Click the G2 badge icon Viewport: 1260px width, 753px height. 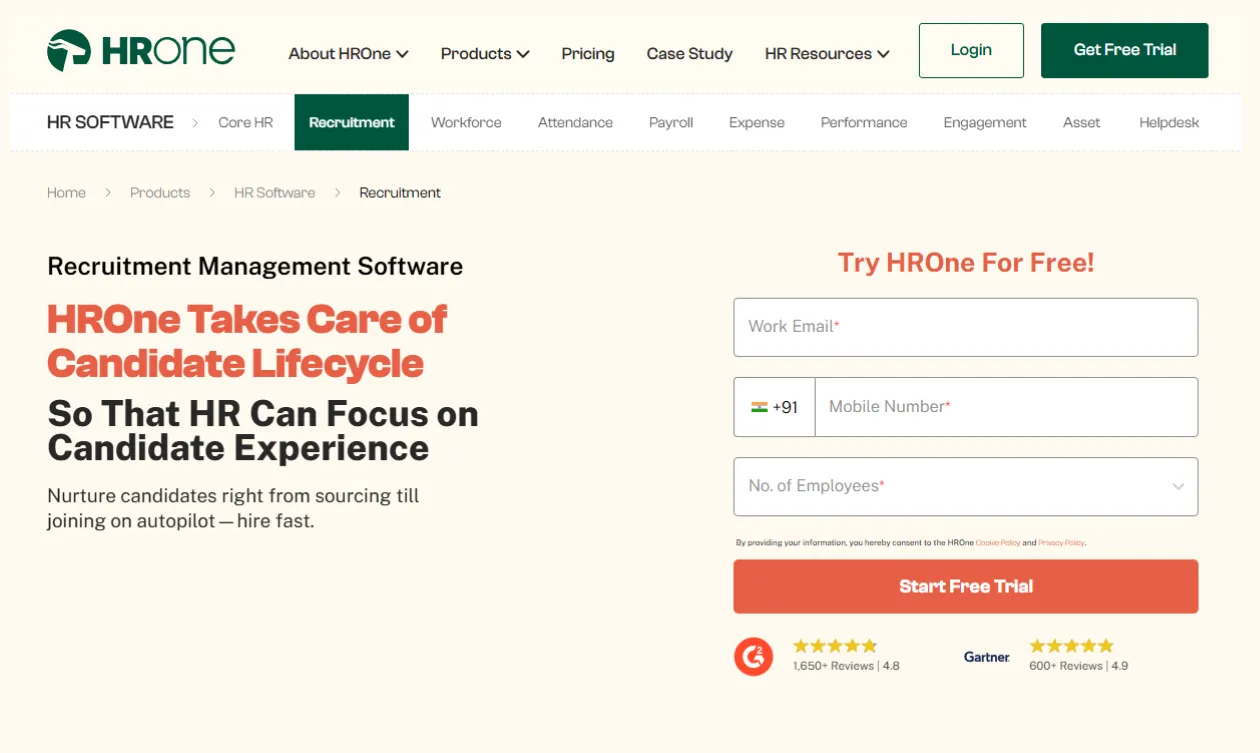[x=753, y=656]
